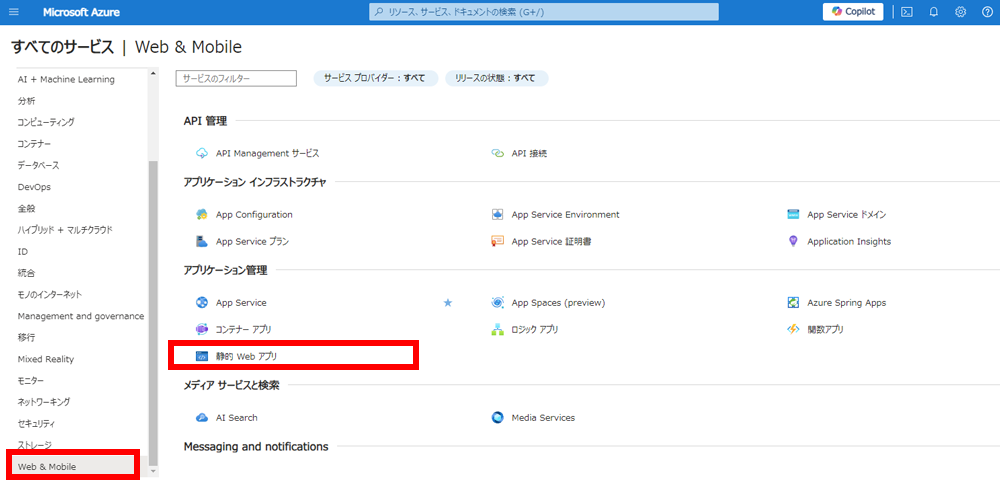Select the 統合 category
Screen dimensions: 1000x483
click(x=27, y=273)
